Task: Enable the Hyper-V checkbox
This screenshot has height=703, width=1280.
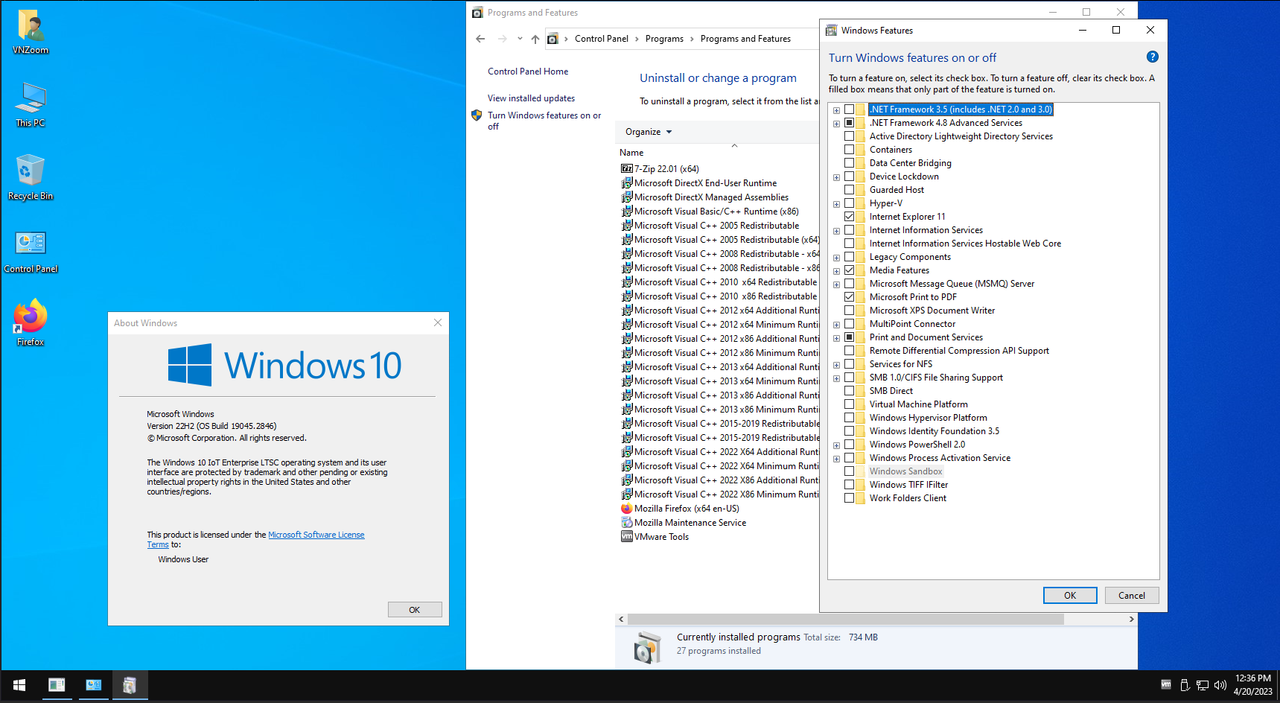Action: tap(849, 203)
